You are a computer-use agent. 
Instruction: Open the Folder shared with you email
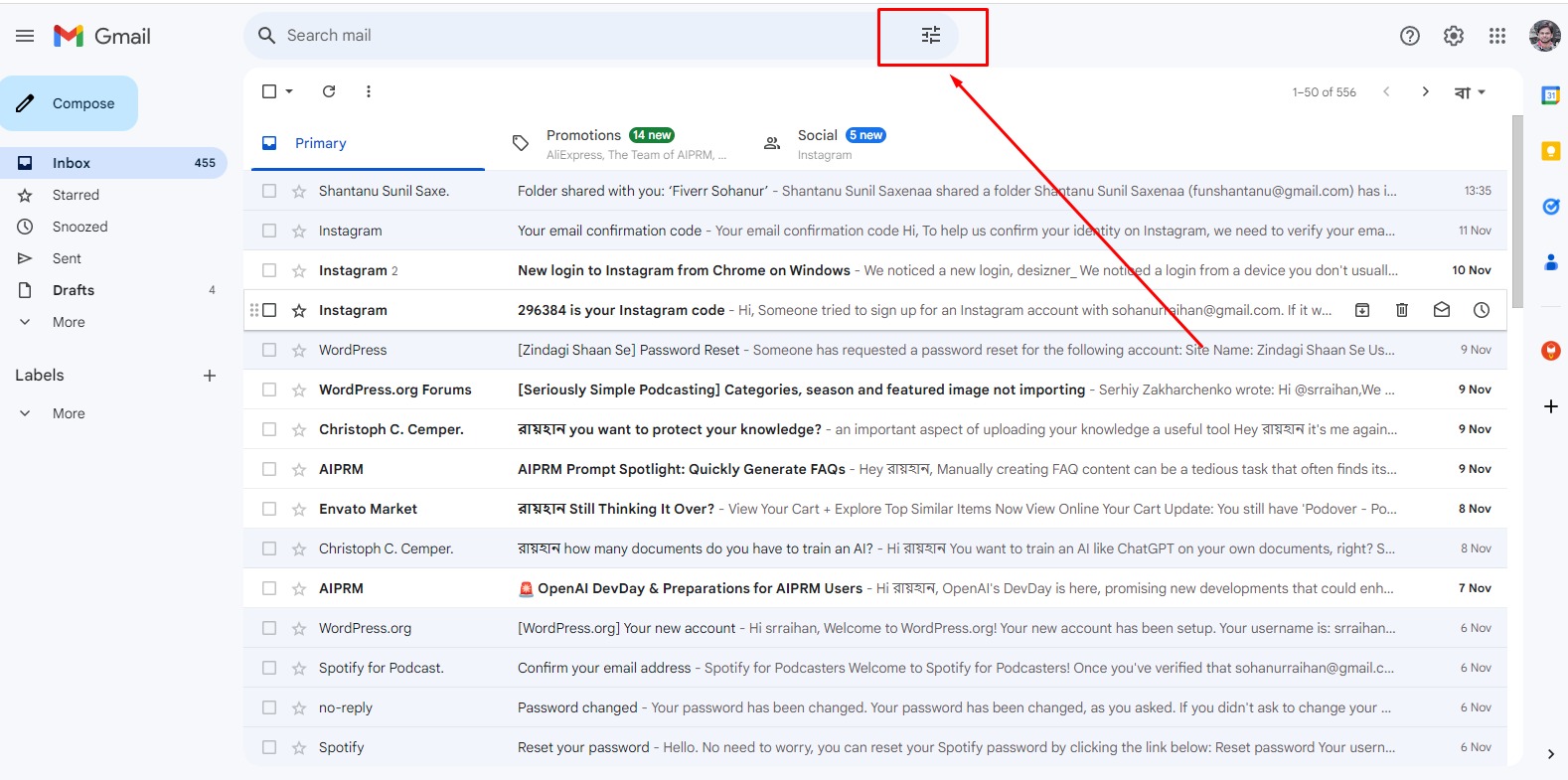[875, 191]
